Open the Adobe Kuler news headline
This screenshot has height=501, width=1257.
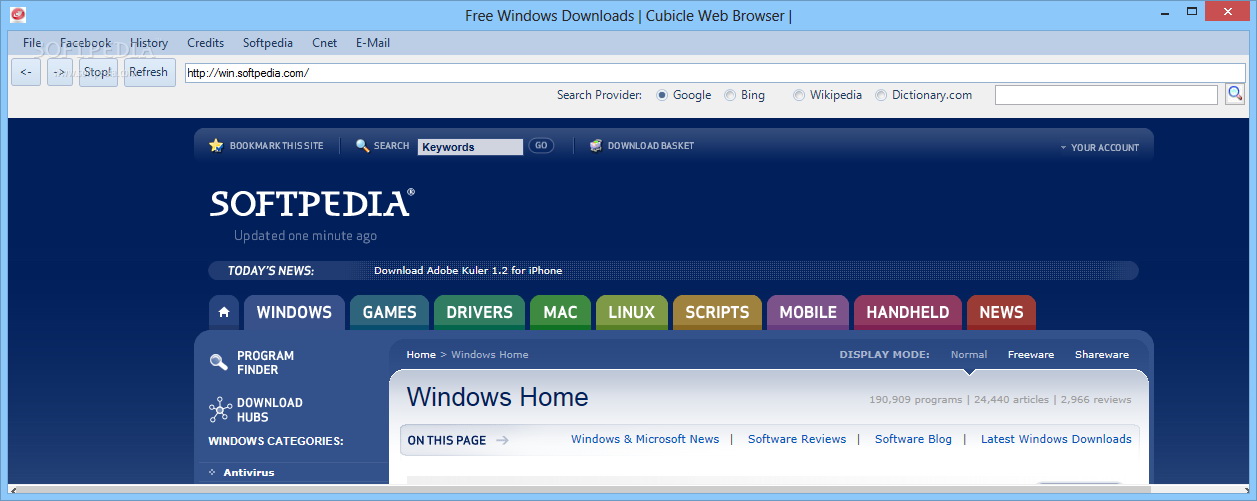coord(468,271)
